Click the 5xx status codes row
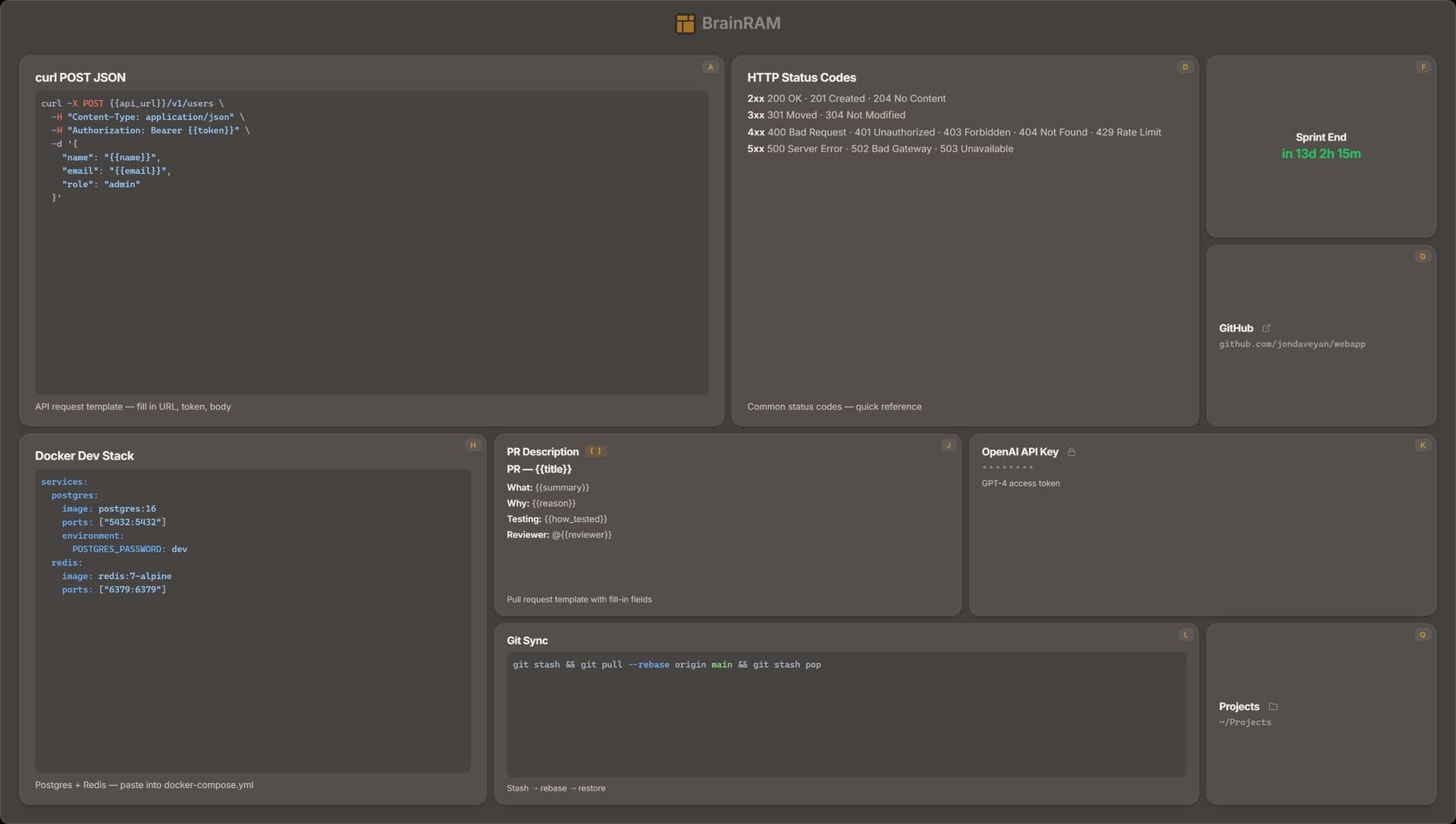The image size is (1456, 824). pyautogui.click(x=880, y=149)
